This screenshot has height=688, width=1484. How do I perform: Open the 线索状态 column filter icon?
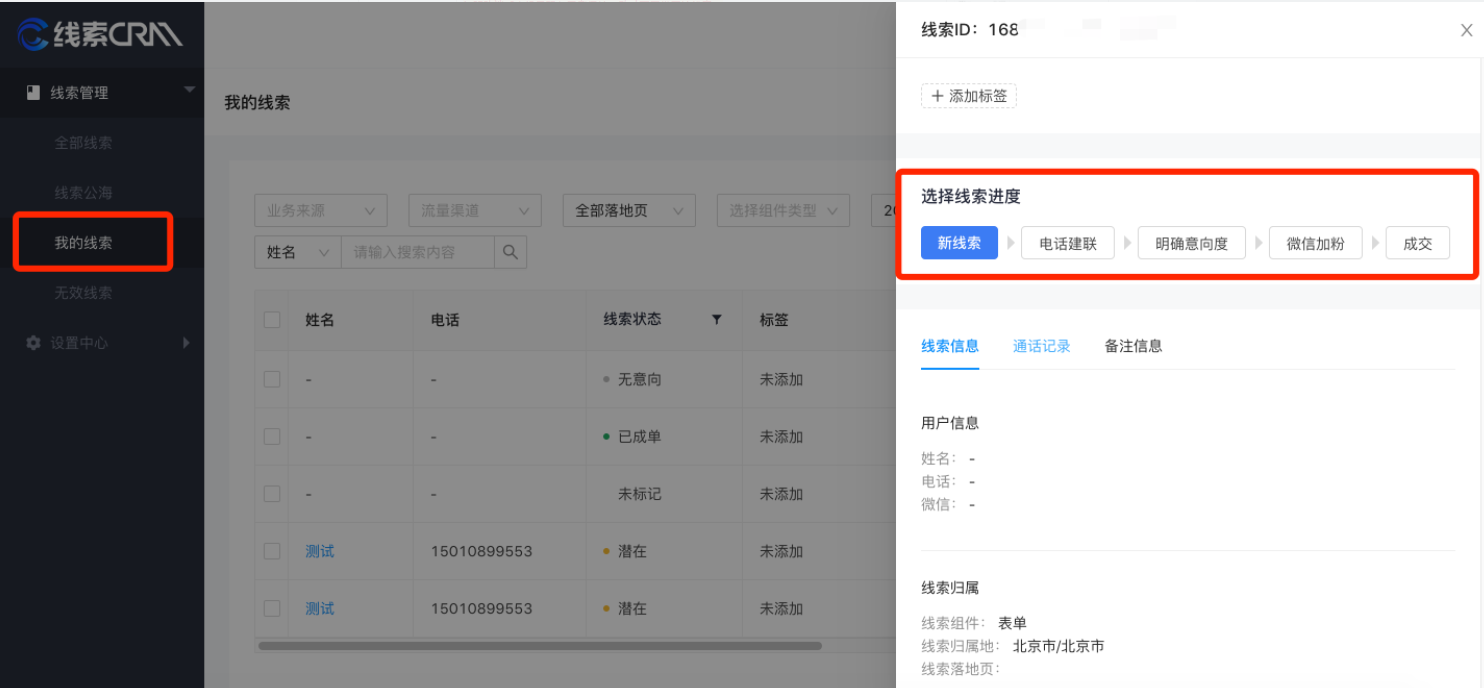pyautogui.click(x=716, y=318)
